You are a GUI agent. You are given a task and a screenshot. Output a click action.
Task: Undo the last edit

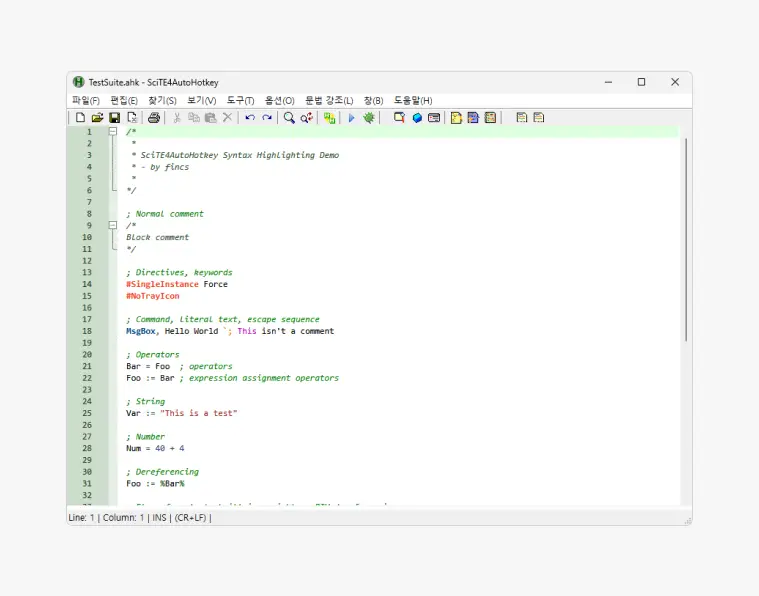click(250, 118)
